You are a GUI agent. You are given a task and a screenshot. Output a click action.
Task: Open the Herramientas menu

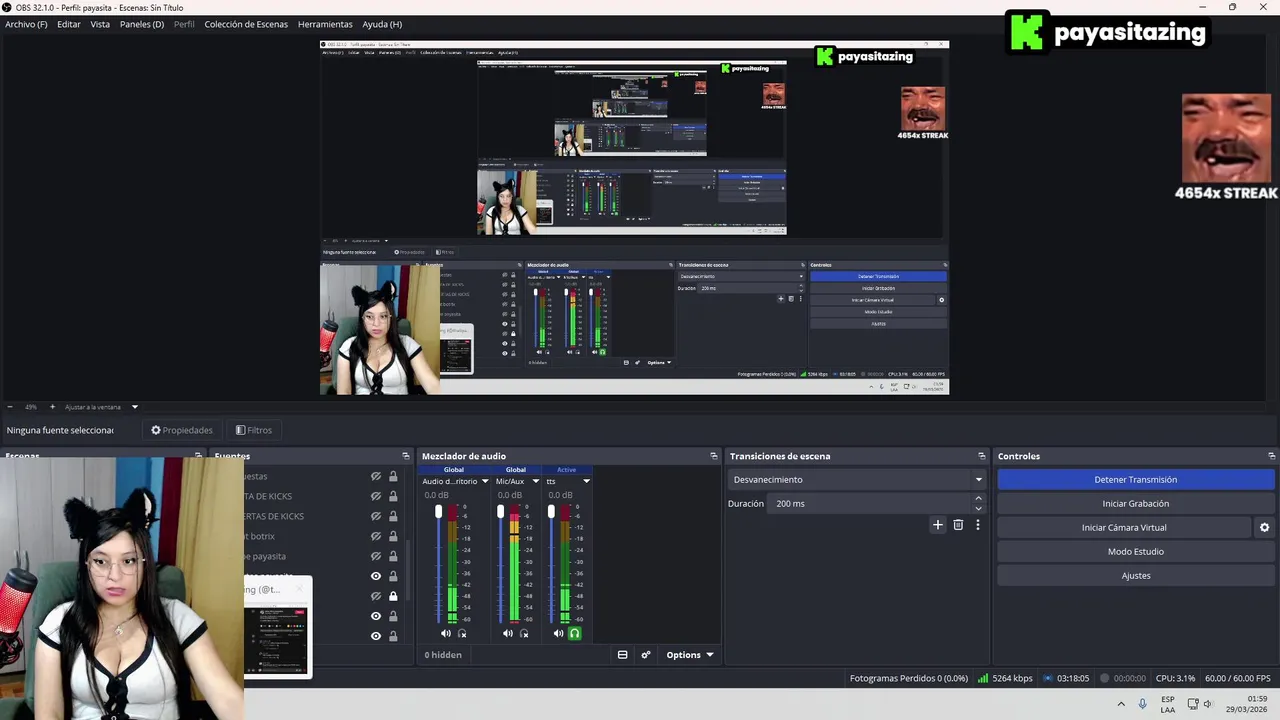325,24
